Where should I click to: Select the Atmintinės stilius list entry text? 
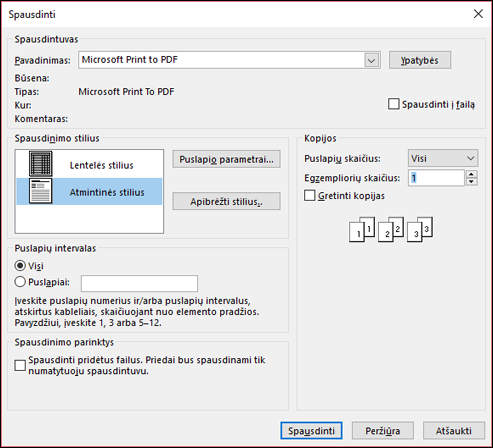point(107,192)
